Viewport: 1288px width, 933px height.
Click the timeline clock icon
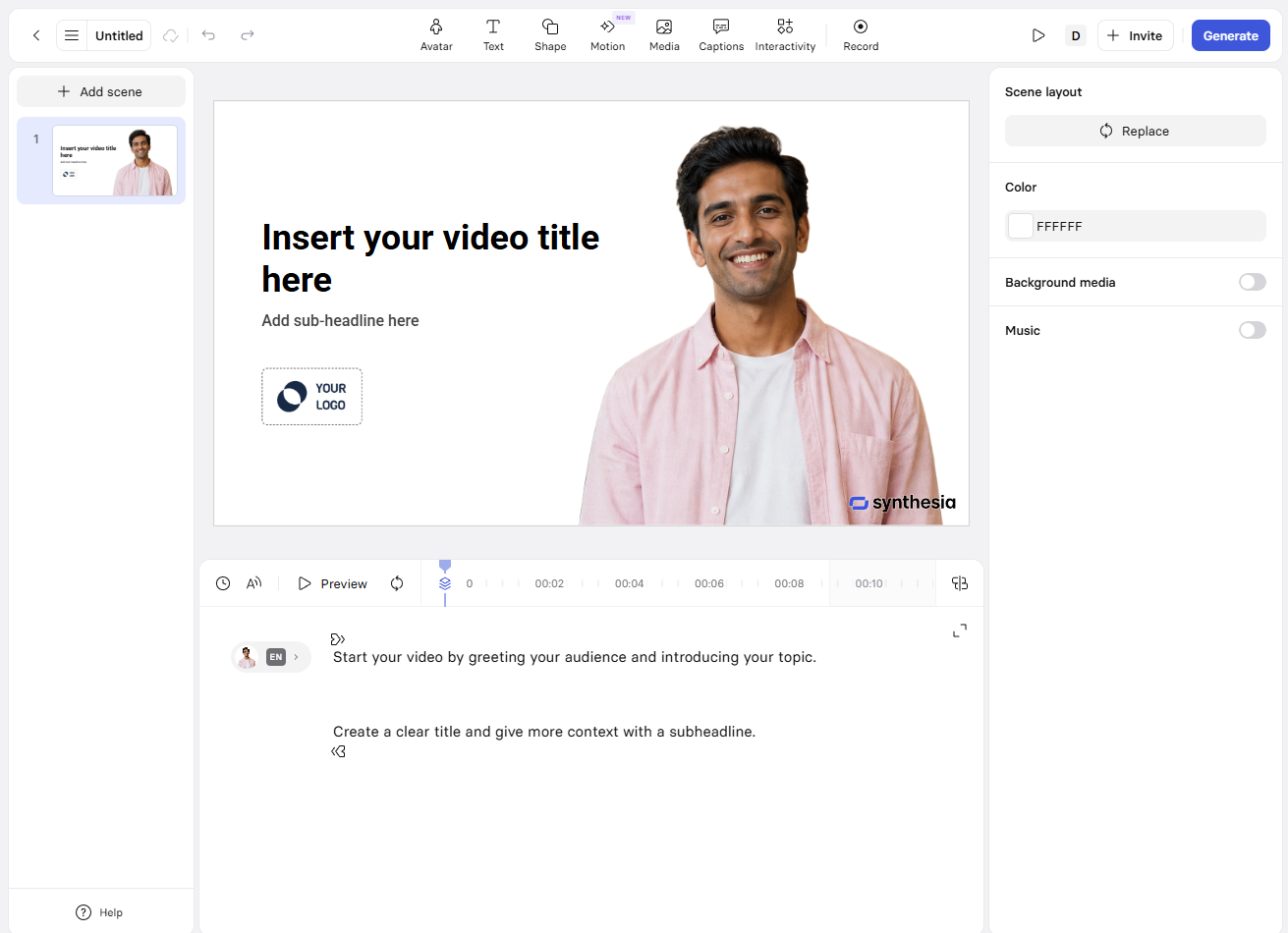[x=223, y=583]
